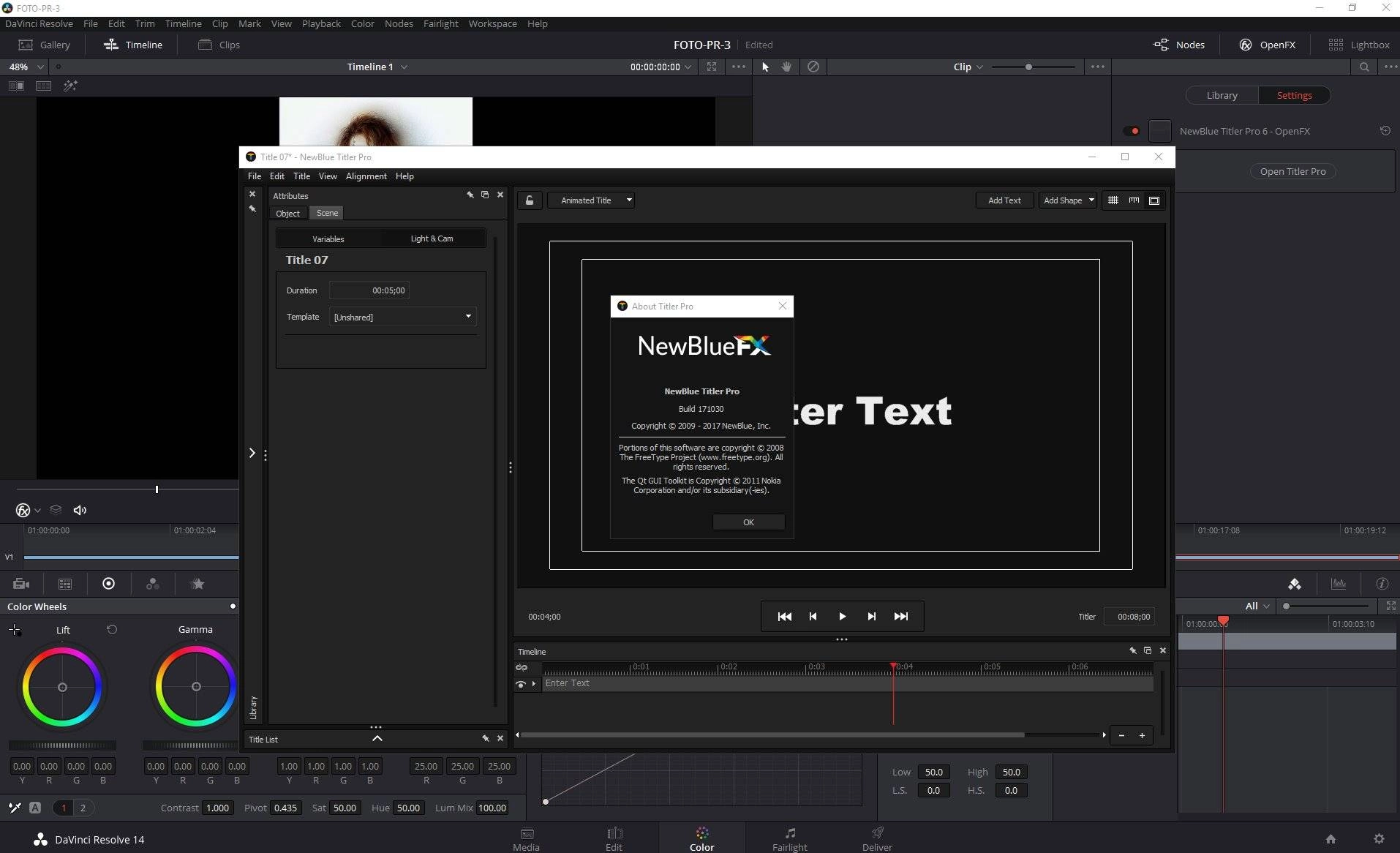The image size is (1400, 853).
Task: Open the Clip mode dropdown in Nodes
Action: pos(968,67)
